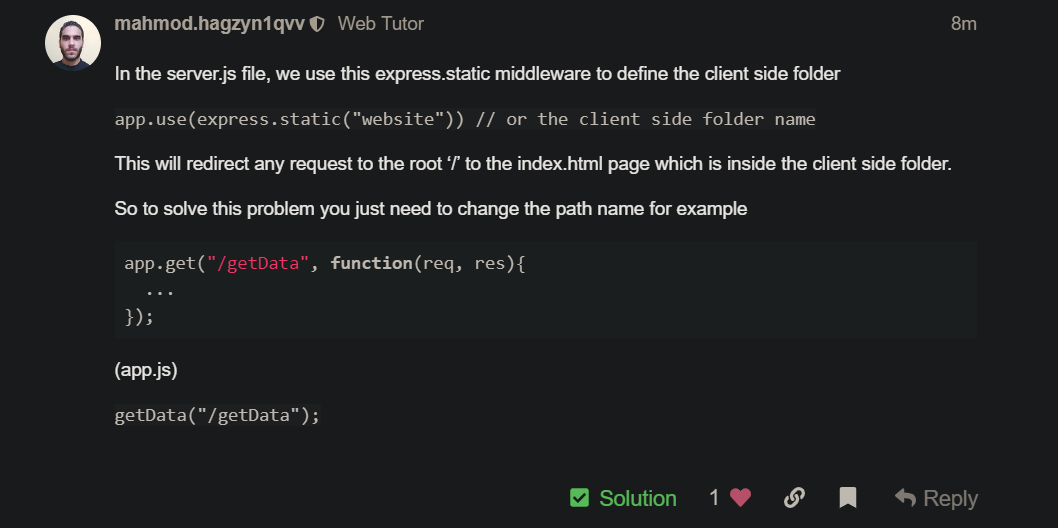
Task: Bookmark this post
Action: click(847, 498)
